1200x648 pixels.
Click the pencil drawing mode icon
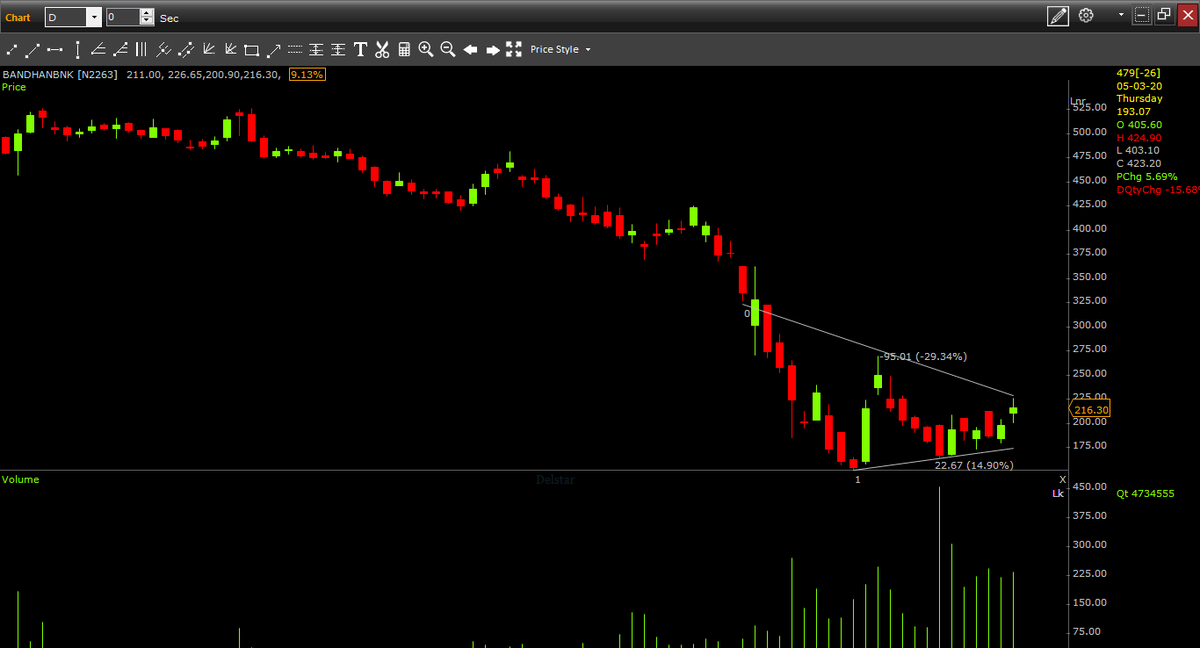[x=1058, y=16]
